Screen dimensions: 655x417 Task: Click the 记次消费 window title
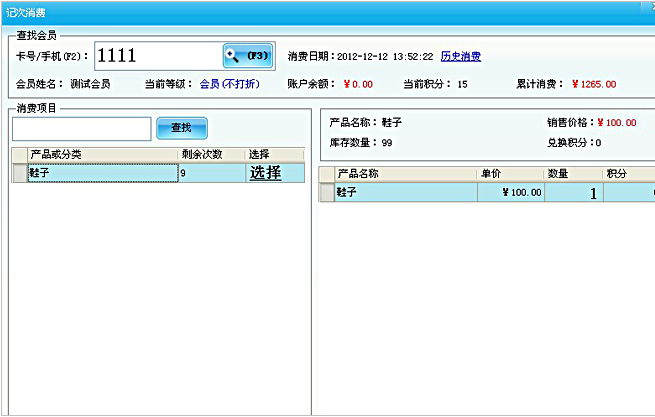coord(25,13)
